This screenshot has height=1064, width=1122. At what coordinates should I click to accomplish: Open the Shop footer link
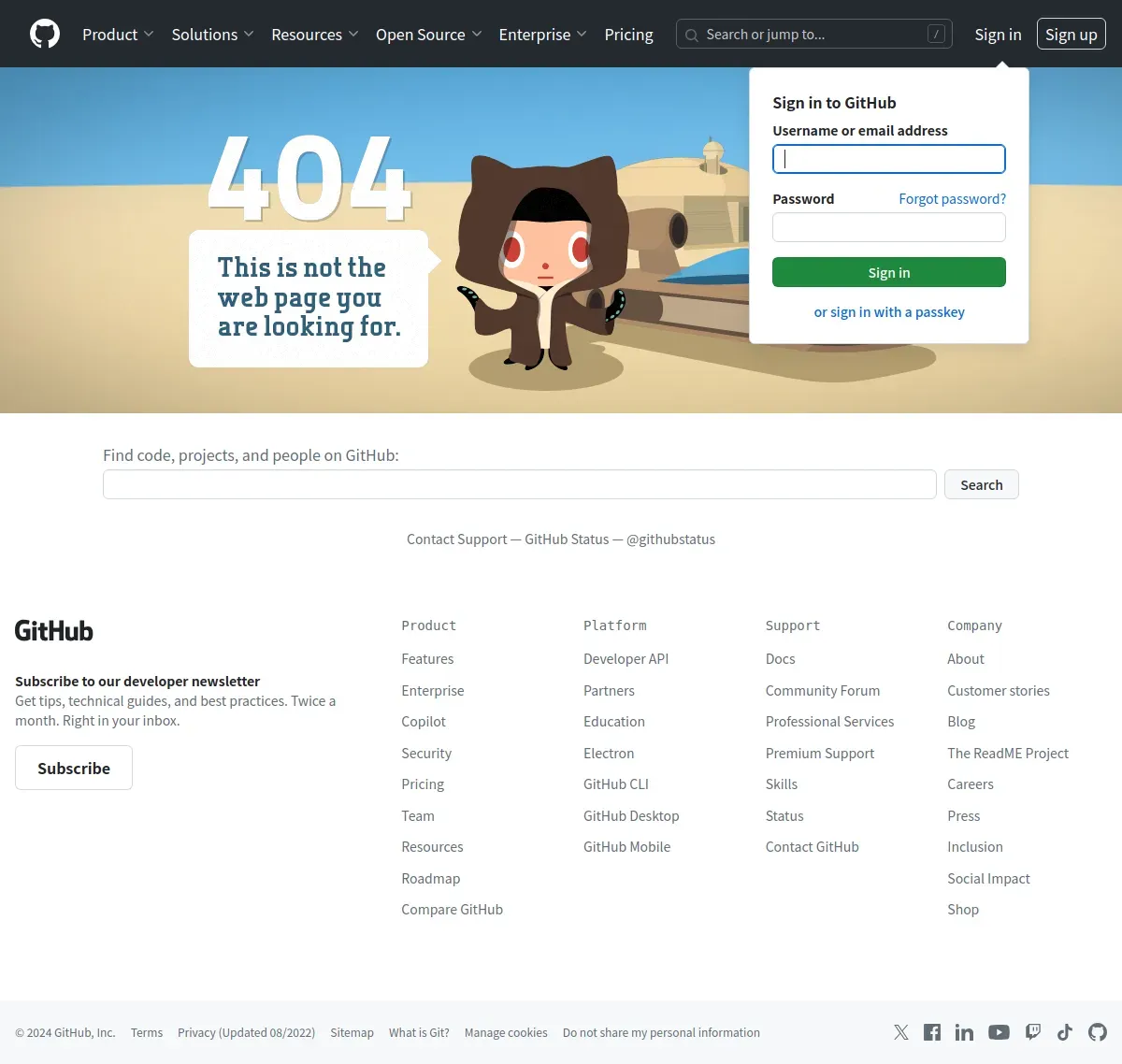click(963, 910)
